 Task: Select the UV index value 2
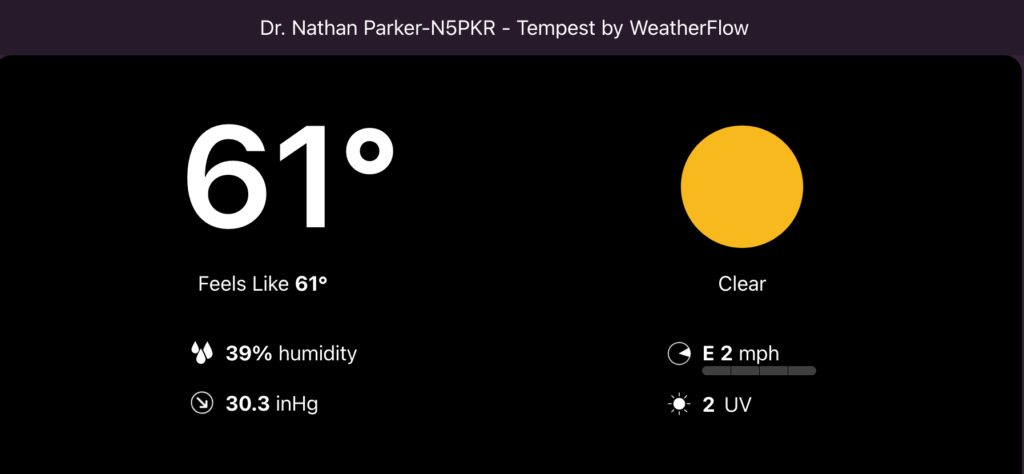[x=709, y=405]
